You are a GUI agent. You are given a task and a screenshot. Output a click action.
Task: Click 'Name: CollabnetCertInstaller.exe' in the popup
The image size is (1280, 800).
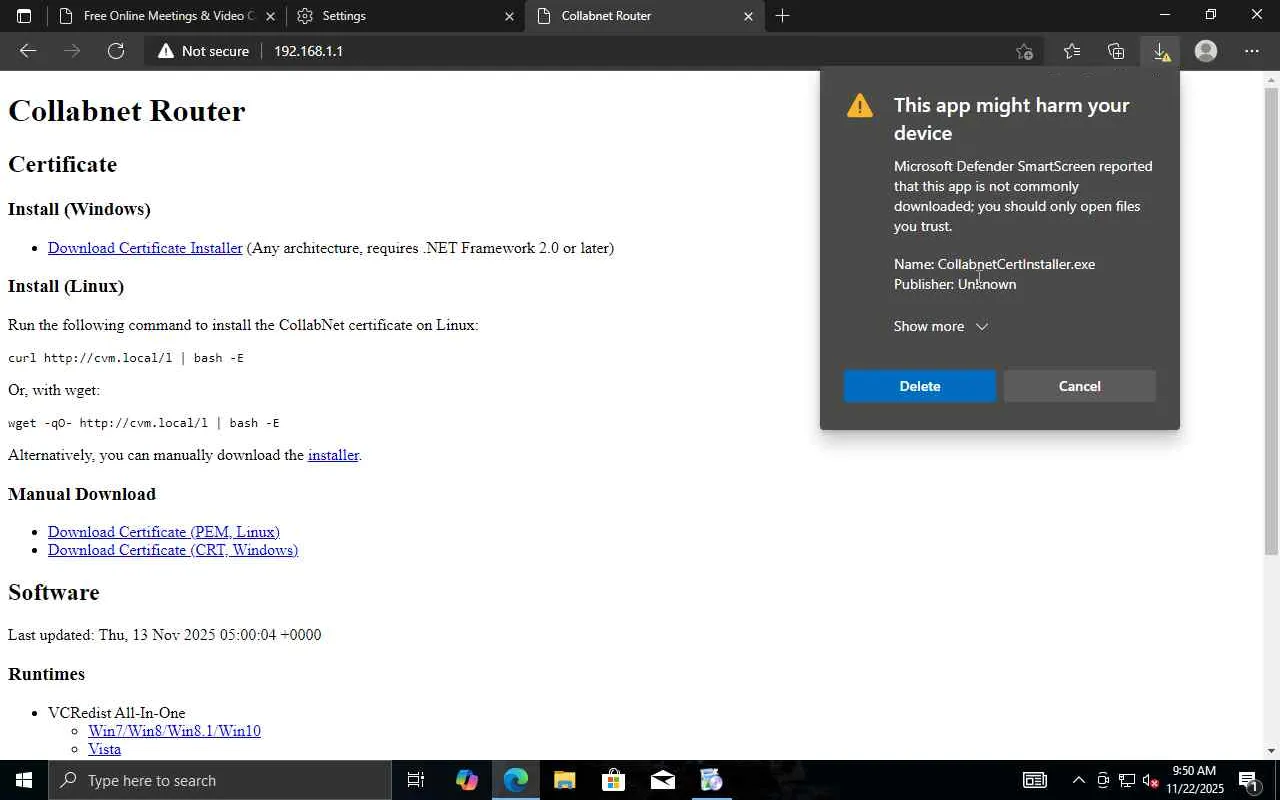click(994, 264)
